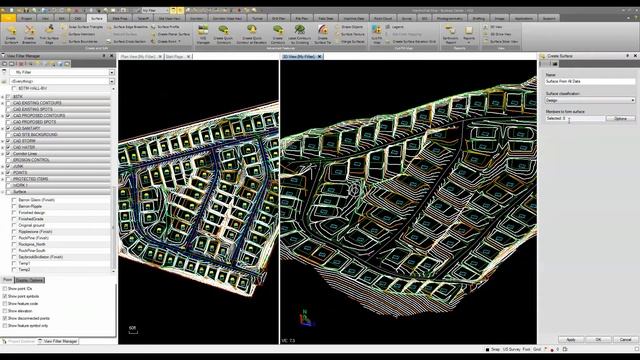Toggle CAD WATER layer checkbox

pyautogui.click(x=8, y=147)
